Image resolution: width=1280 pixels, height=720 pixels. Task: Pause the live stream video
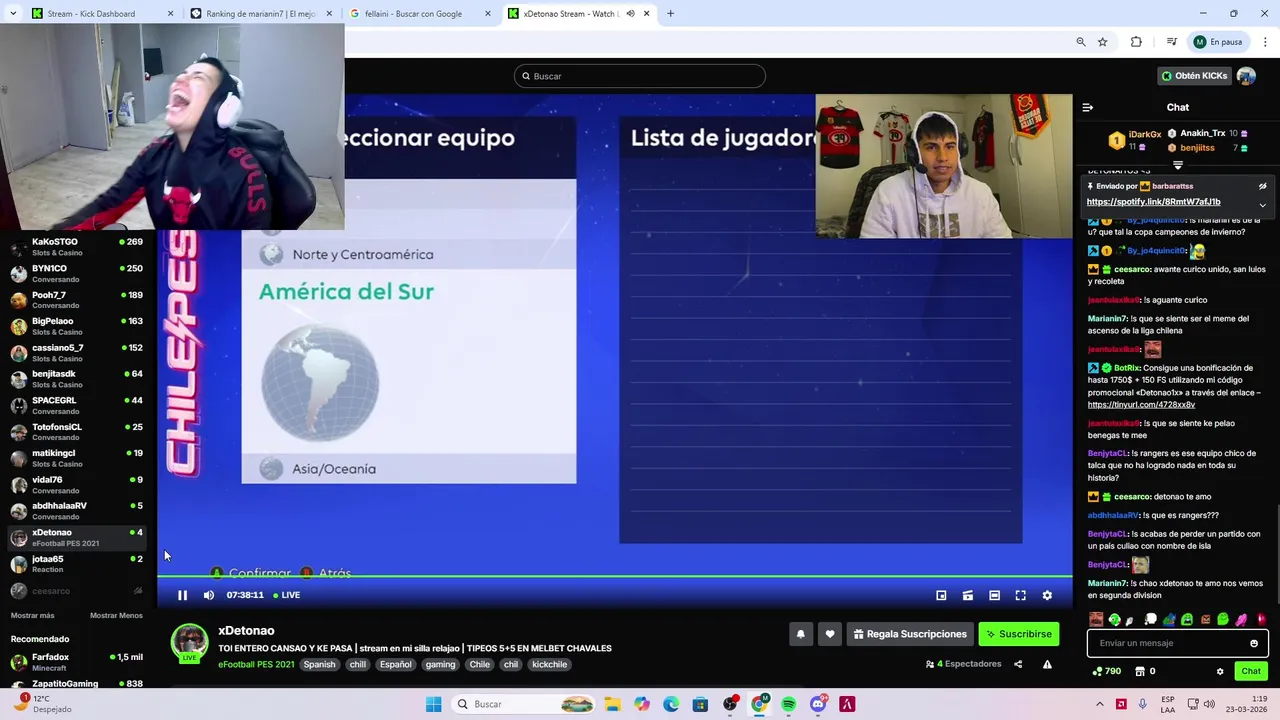(182, 595)
